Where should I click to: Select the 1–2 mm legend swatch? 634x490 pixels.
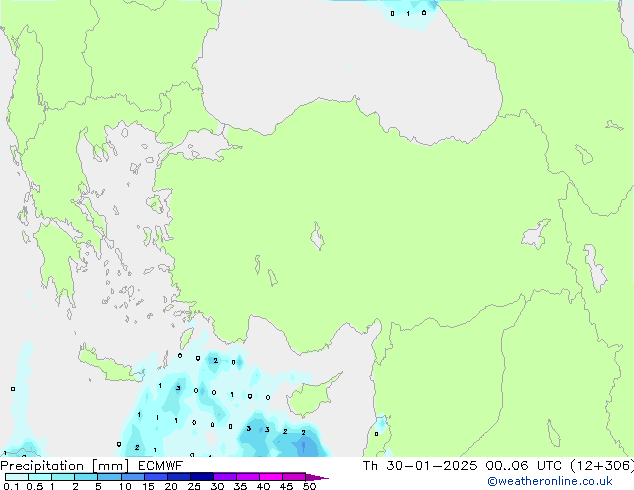click(63, 477)
